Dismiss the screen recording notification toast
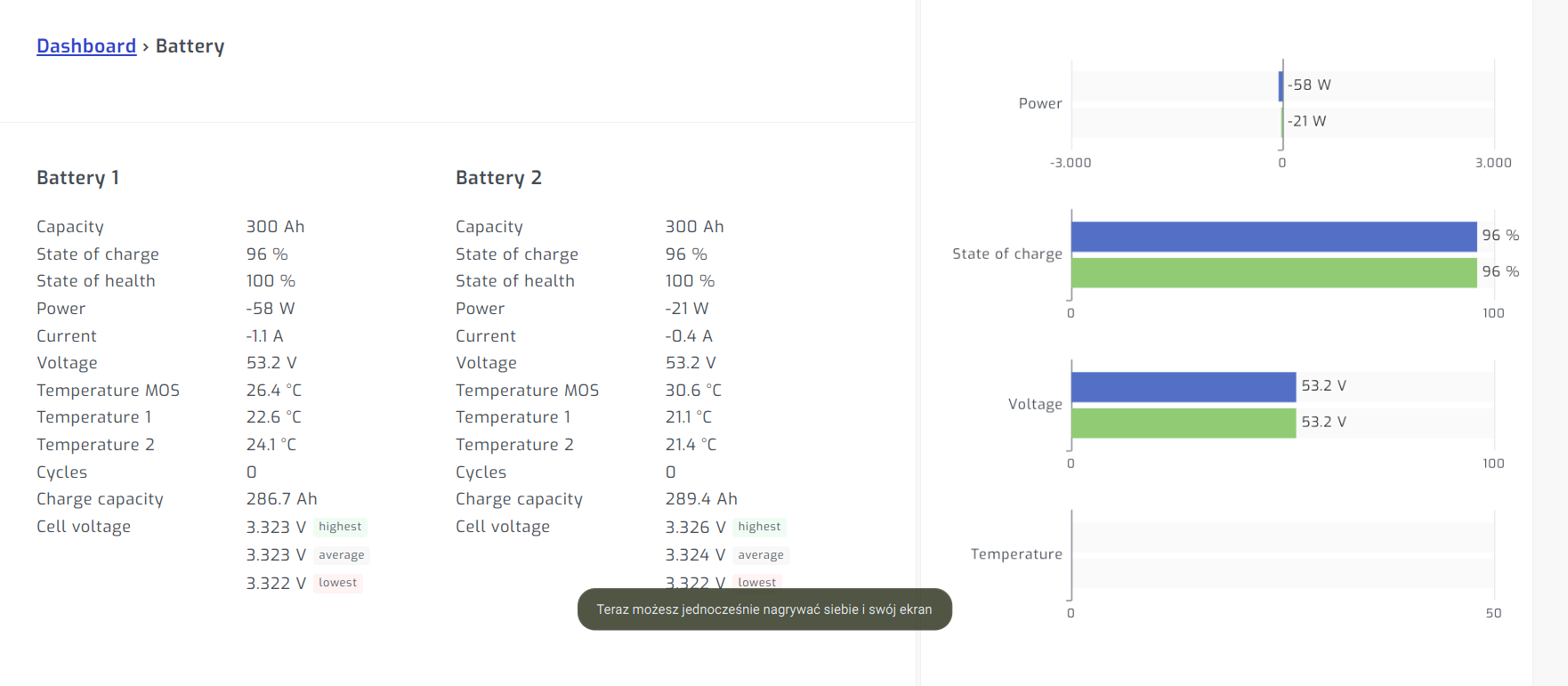Screen dimensions: 1568x686 (764, 609)
